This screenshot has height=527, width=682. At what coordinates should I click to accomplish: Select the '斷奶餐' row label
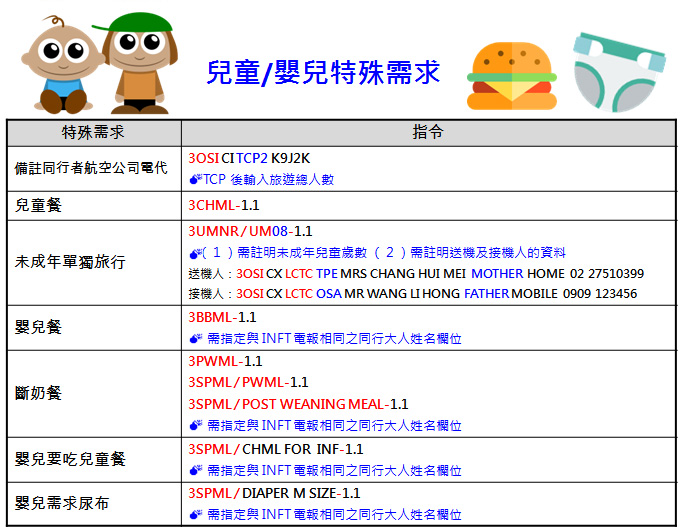(38, 394)
